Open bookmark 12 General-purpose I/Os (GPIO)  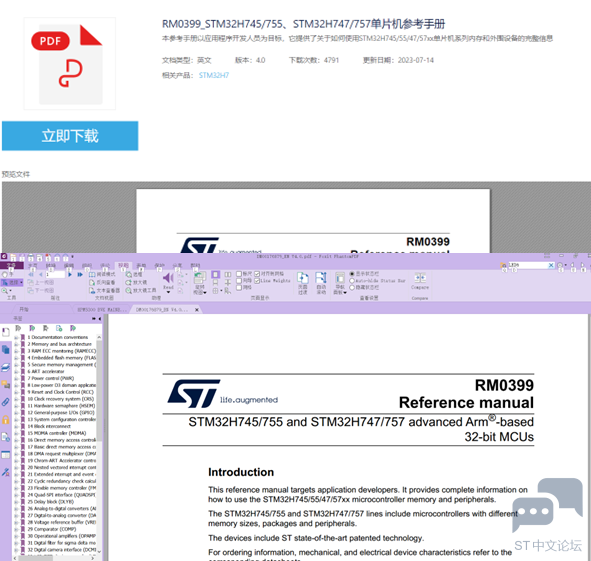click(61, 412)
